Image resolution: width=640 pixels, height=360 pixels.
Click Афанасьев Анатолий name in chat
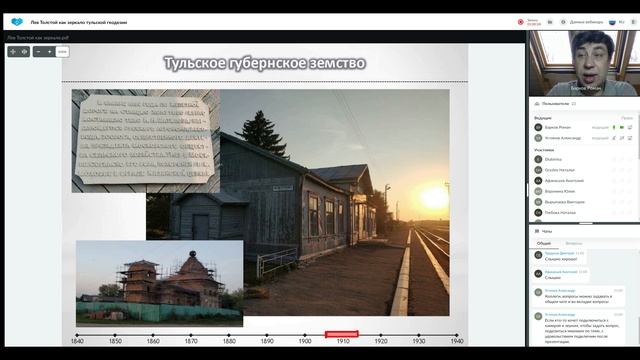click(561, 272)
